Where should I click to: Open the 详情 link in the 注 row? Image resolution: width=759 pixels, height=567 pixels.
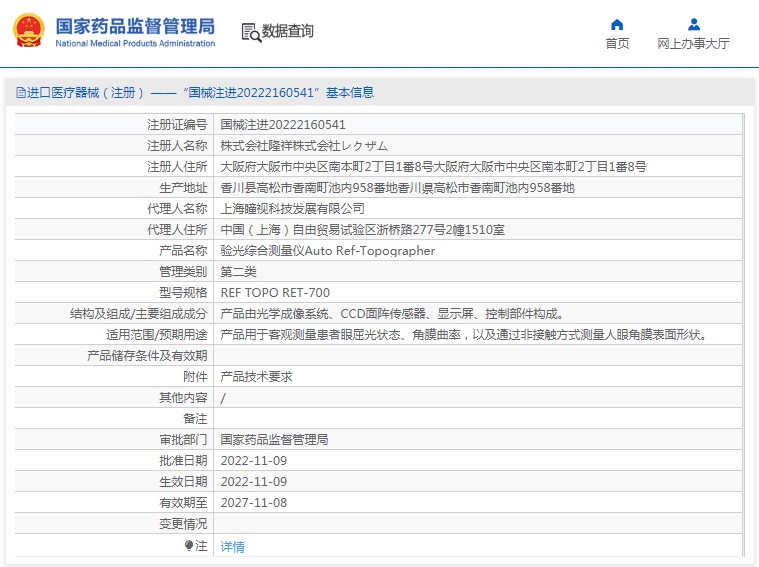pos(232,547)
